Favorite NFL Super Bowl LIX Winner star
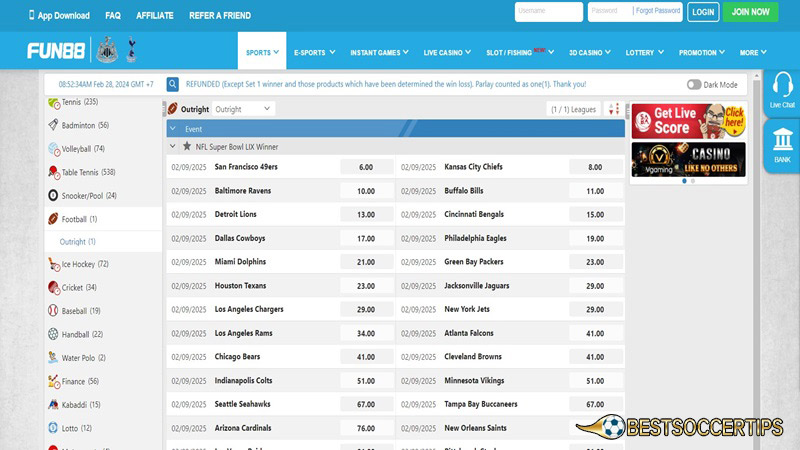Screen dimensions: 800x450 pyautogui.click(x=187, y=146)
